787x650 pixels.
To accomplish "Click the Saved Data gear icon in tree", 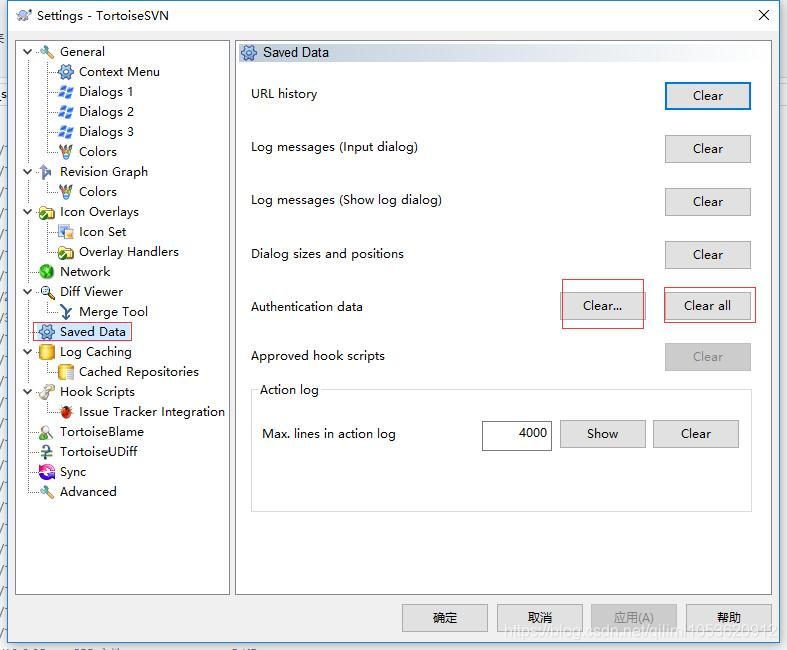I will [47, 332].
